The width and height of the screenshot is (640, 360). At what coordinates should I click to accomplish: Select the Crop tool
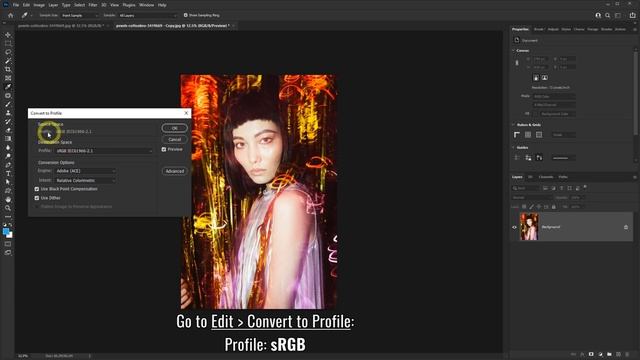coord(8,69)
